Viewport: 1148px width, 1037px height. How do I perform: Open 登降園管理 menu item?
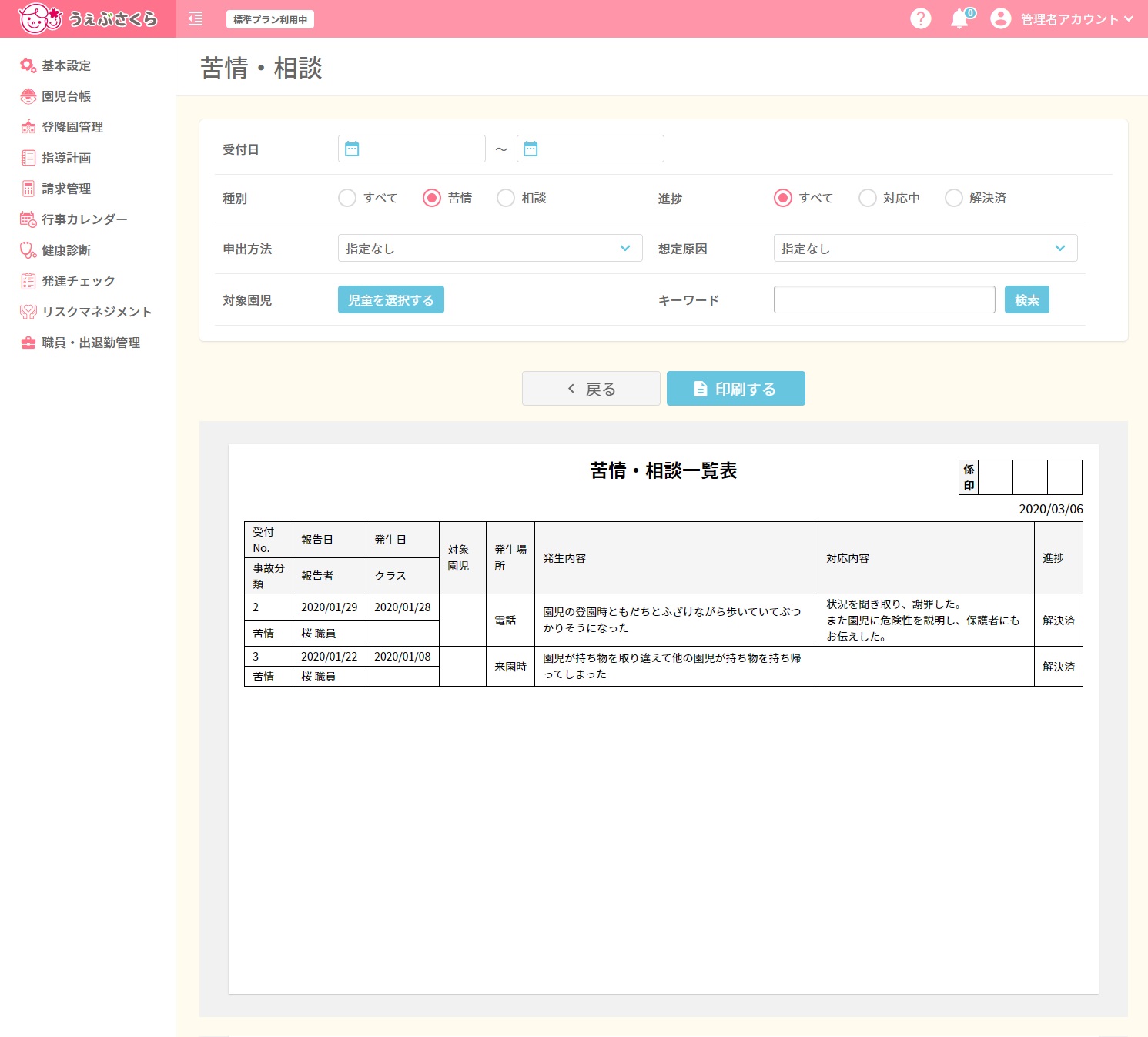pyautogui.click(x=72, y=127)
